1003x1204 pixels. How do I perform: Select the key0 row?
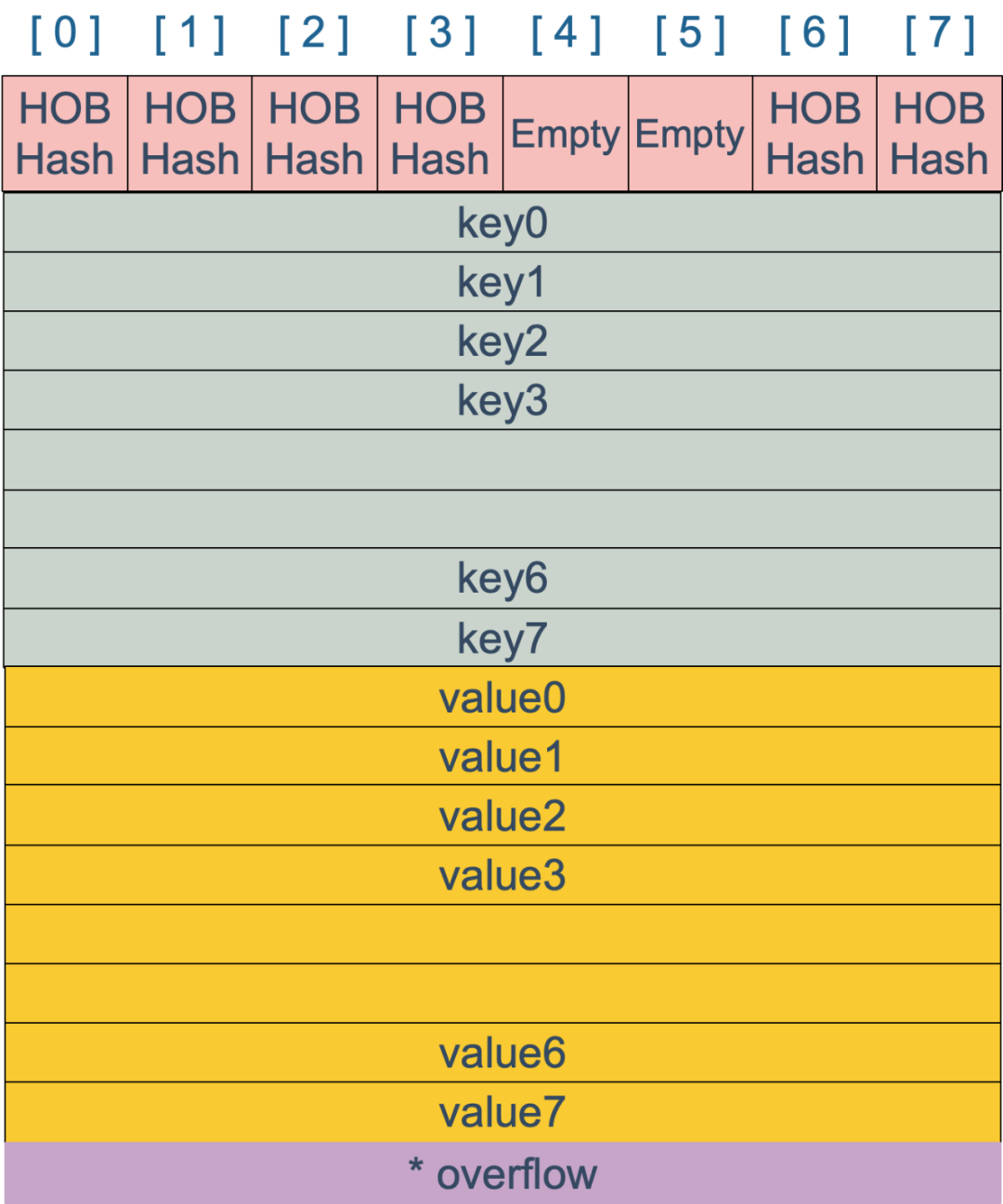pos(501,223)
